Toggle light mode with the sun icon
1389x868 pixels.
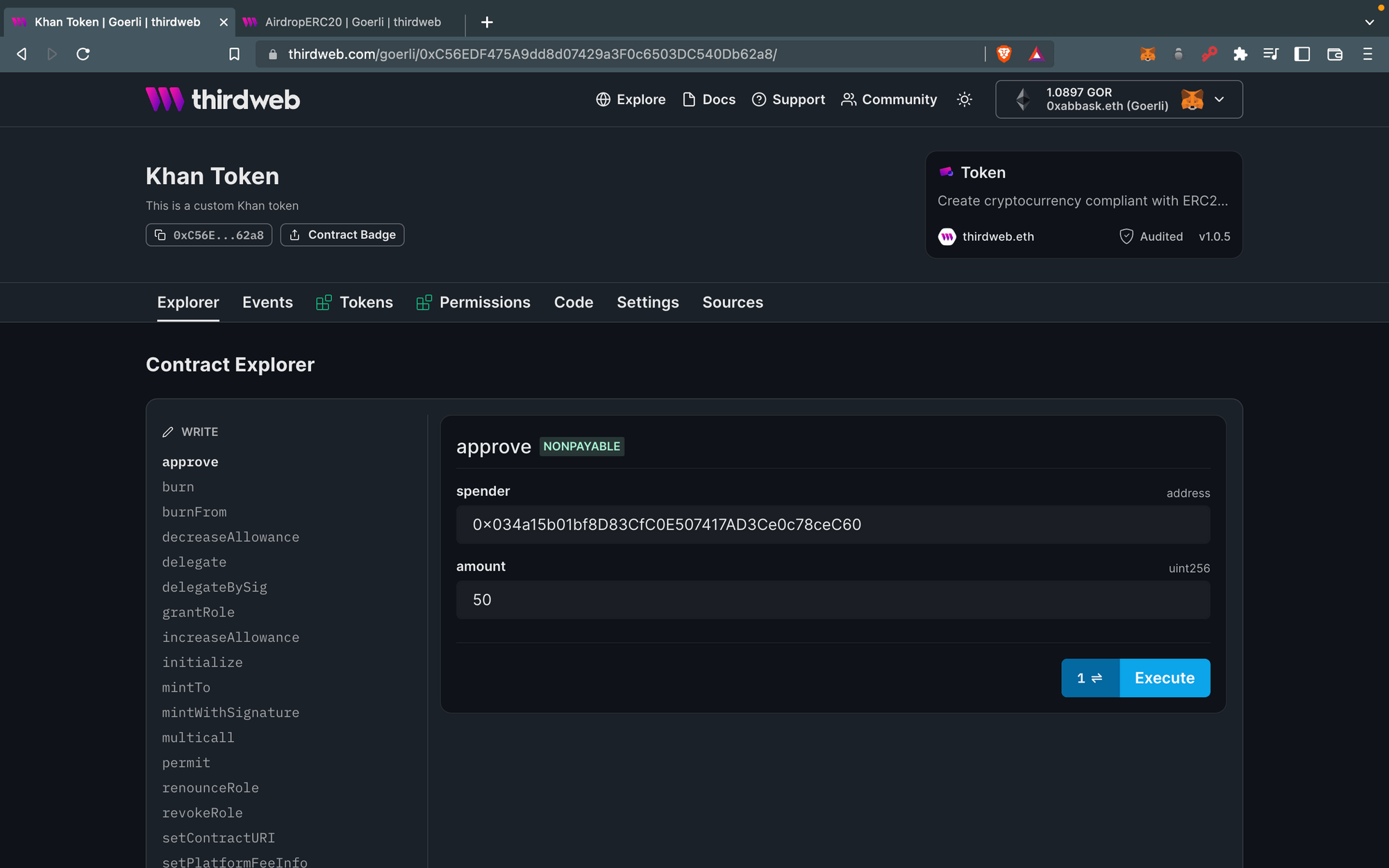964,99
